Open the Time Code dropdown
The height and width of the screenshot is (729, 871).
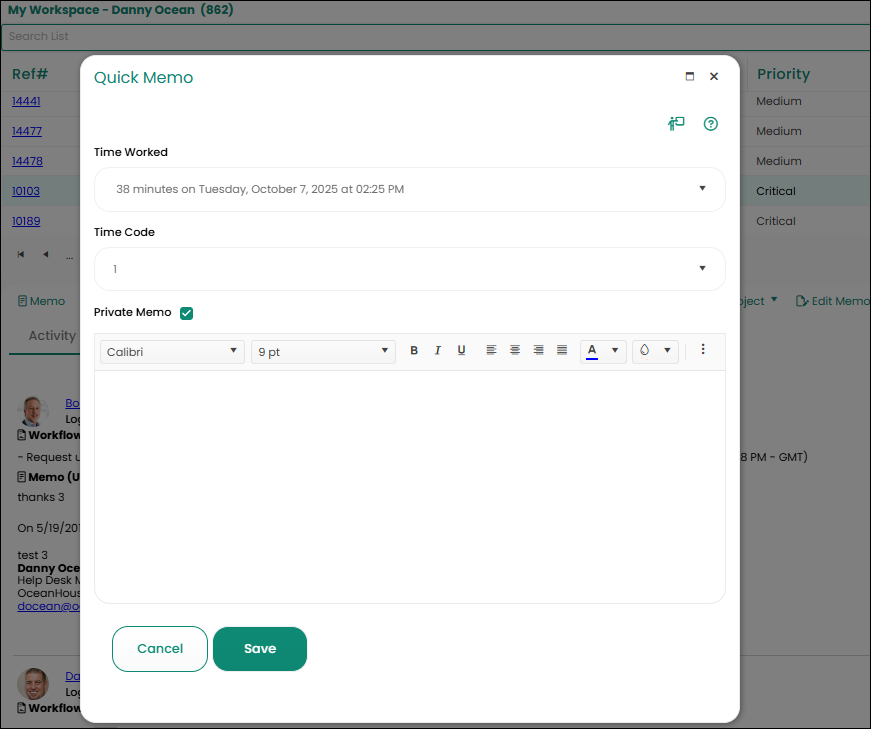702,268
